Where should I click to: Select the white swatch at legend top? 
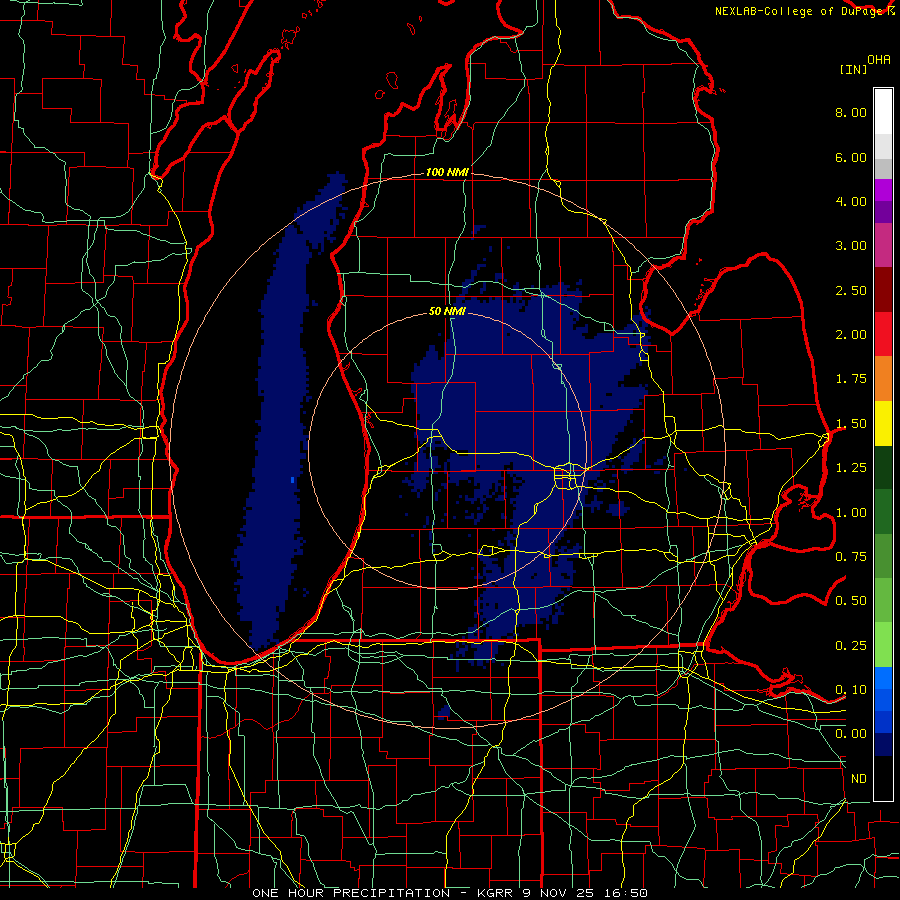point(883,111)
